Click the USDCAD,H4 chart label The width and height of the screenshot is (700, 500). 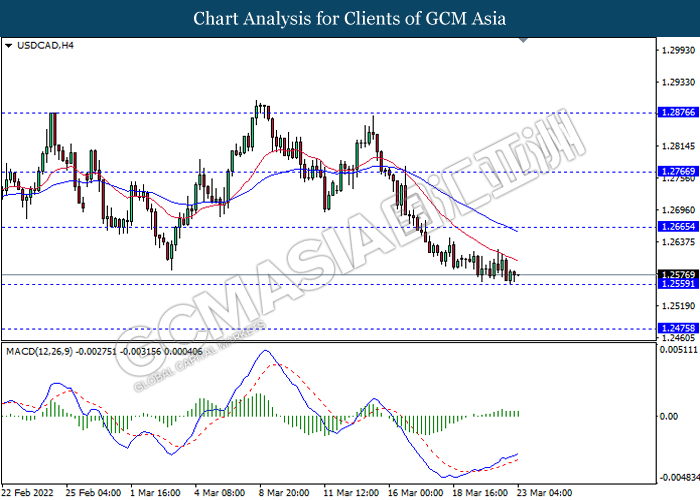pyautogui.click(x=45, y=46)
